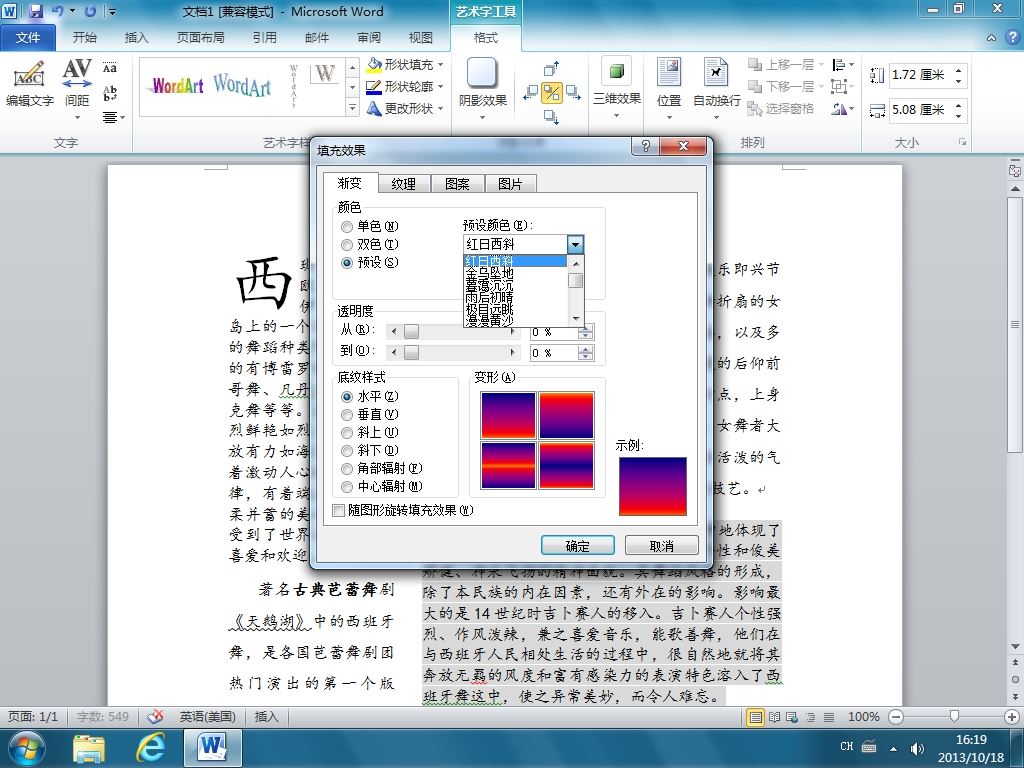Image resolution: width=1024 pixels, height=768 pixels.
Task: Open Windows Explorer folder icon on taskbar
Action: point(89,748)
